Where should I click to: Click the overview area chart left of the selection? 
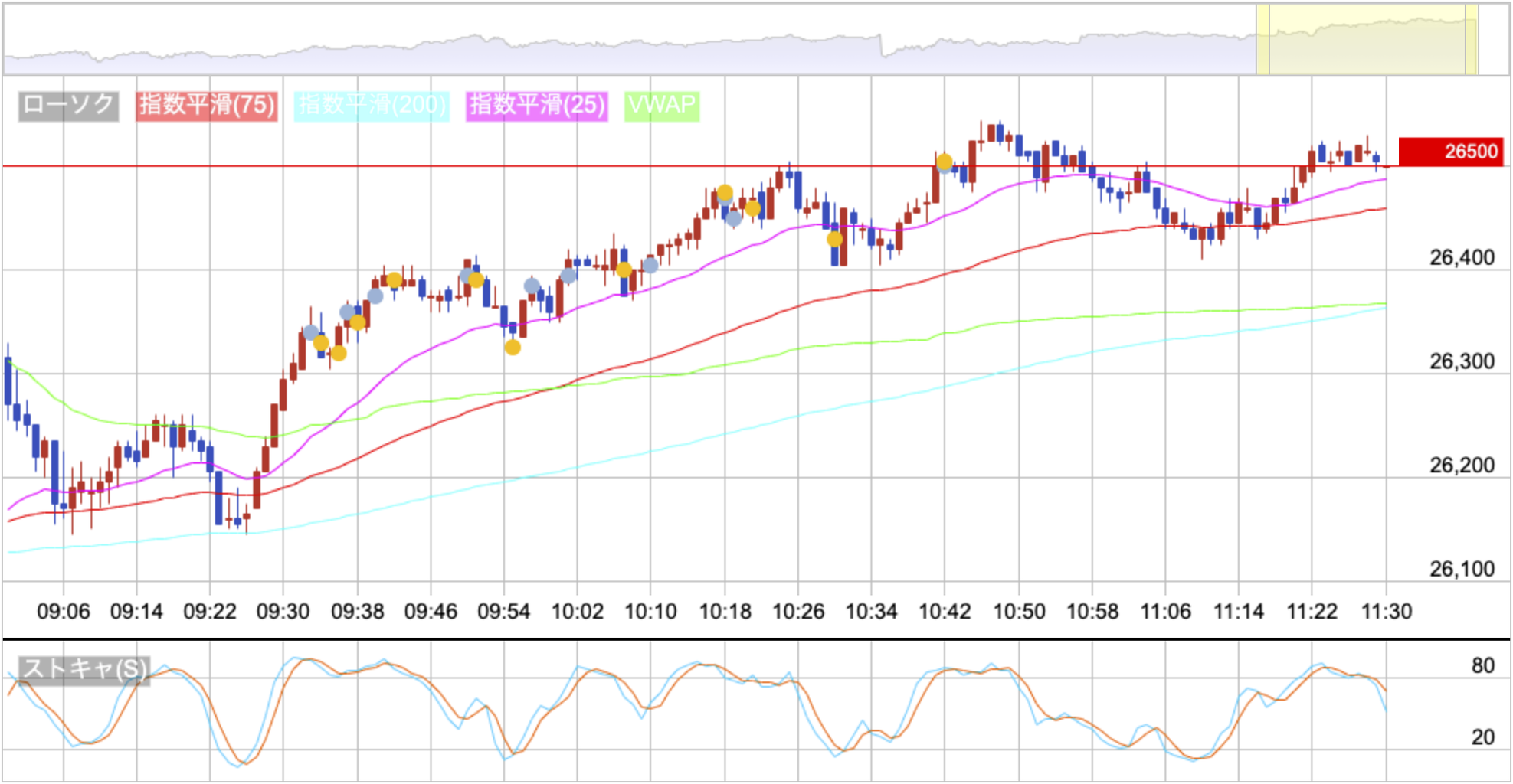click(x=613, y=46)
